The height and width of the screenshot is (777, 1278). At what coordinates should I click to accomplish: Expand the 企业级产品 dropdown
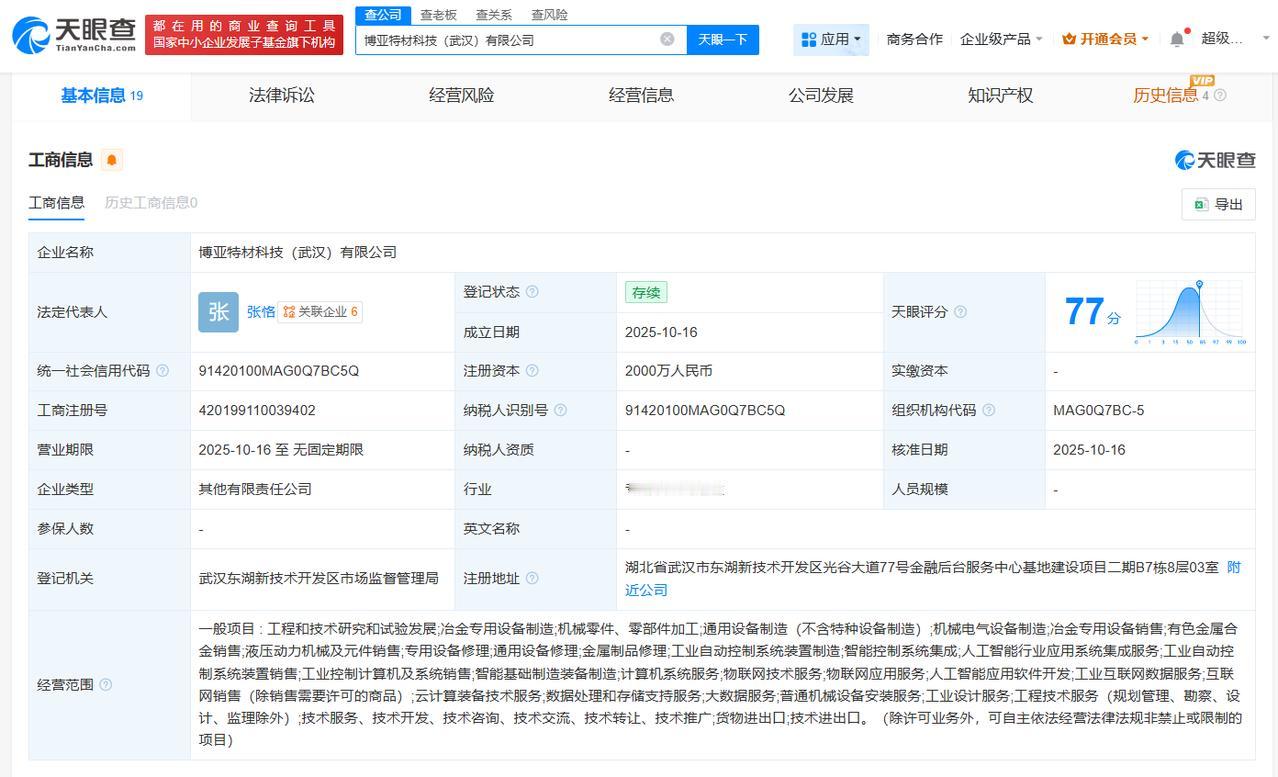tap(1001, 39)
